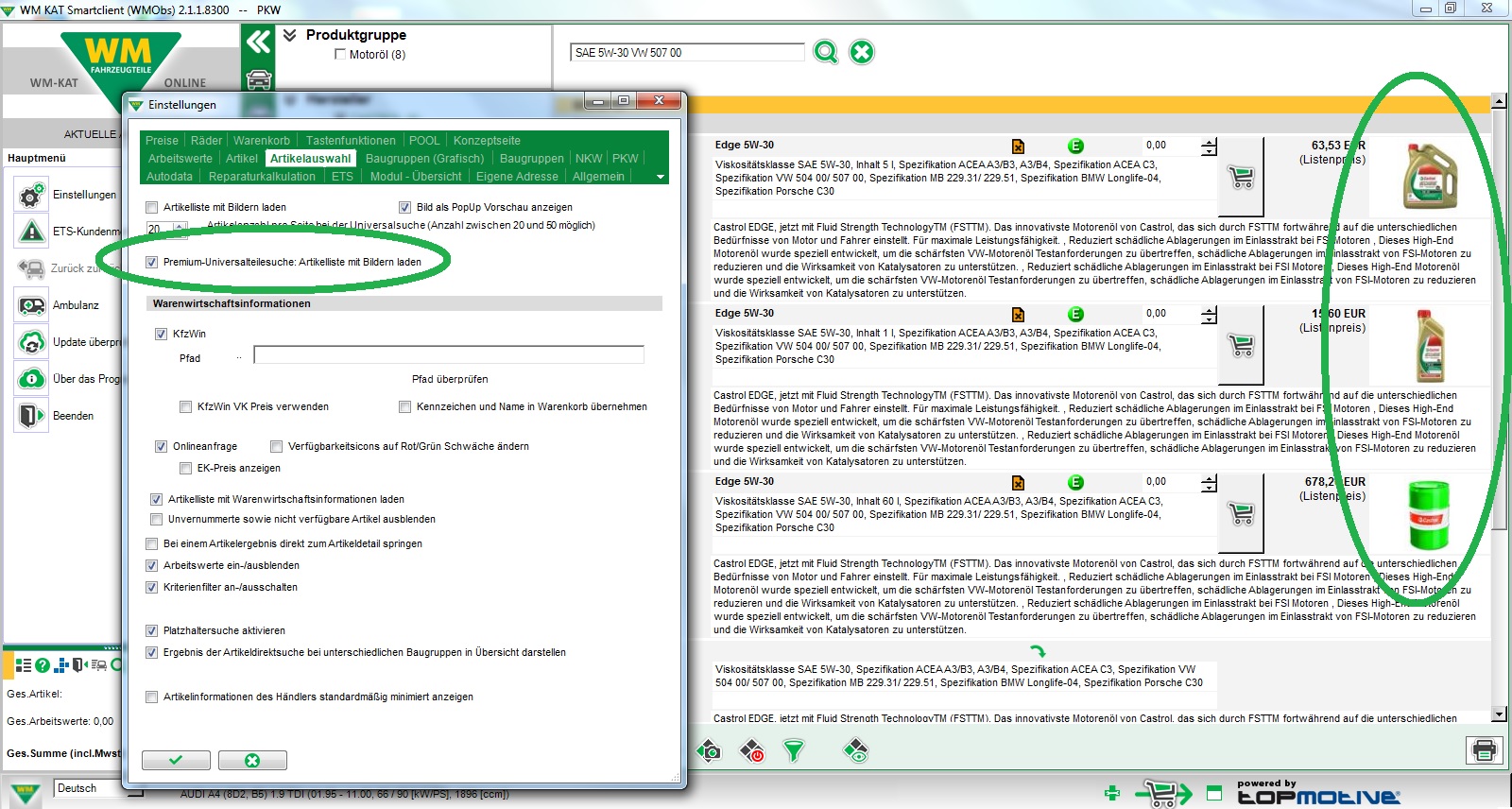Switch to the Warenkorb tab
Image resolution: width=1512 pixels, height=809 pixels.
pos(262,141)
